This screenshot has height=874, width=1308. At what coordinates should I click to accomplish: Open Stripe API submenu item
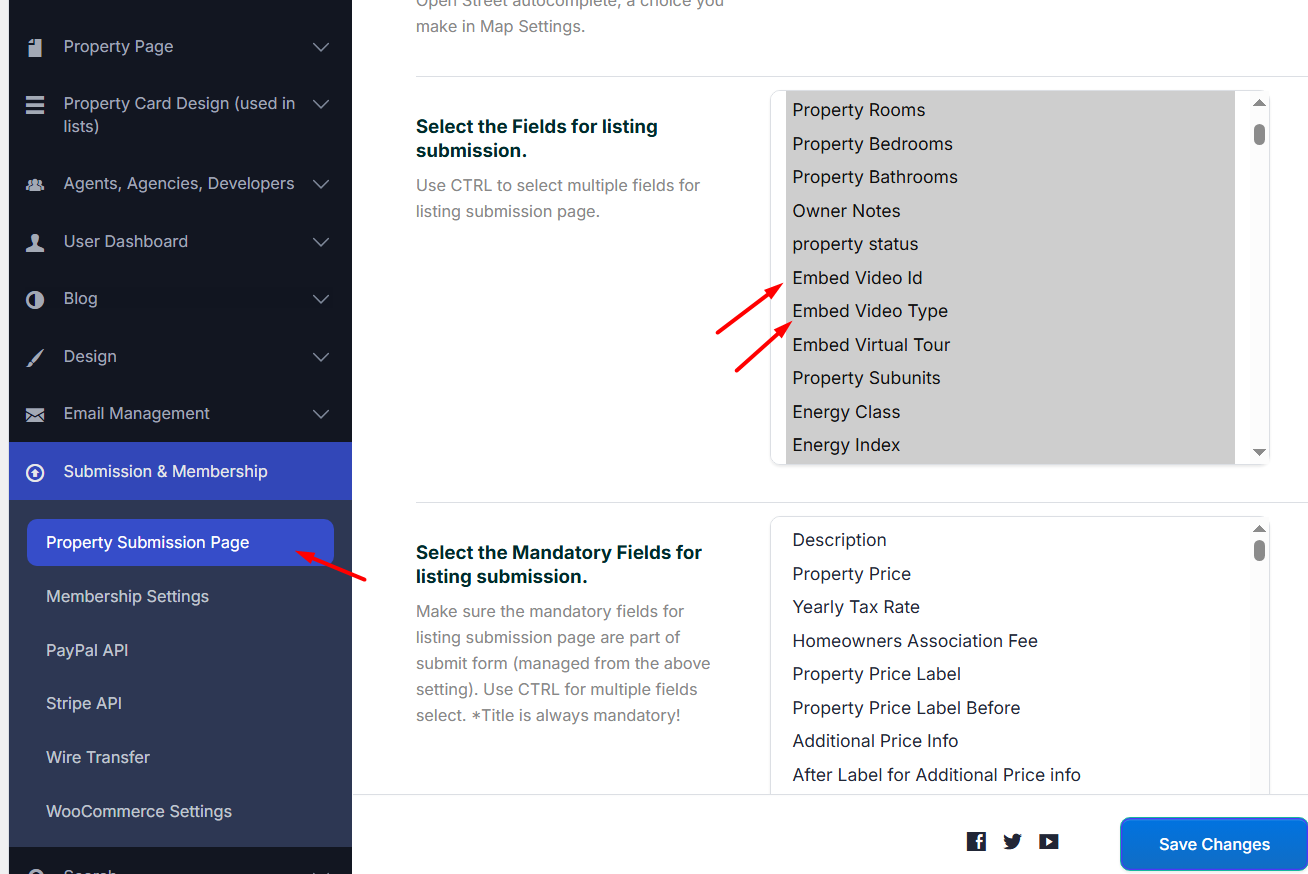point(84,703)
